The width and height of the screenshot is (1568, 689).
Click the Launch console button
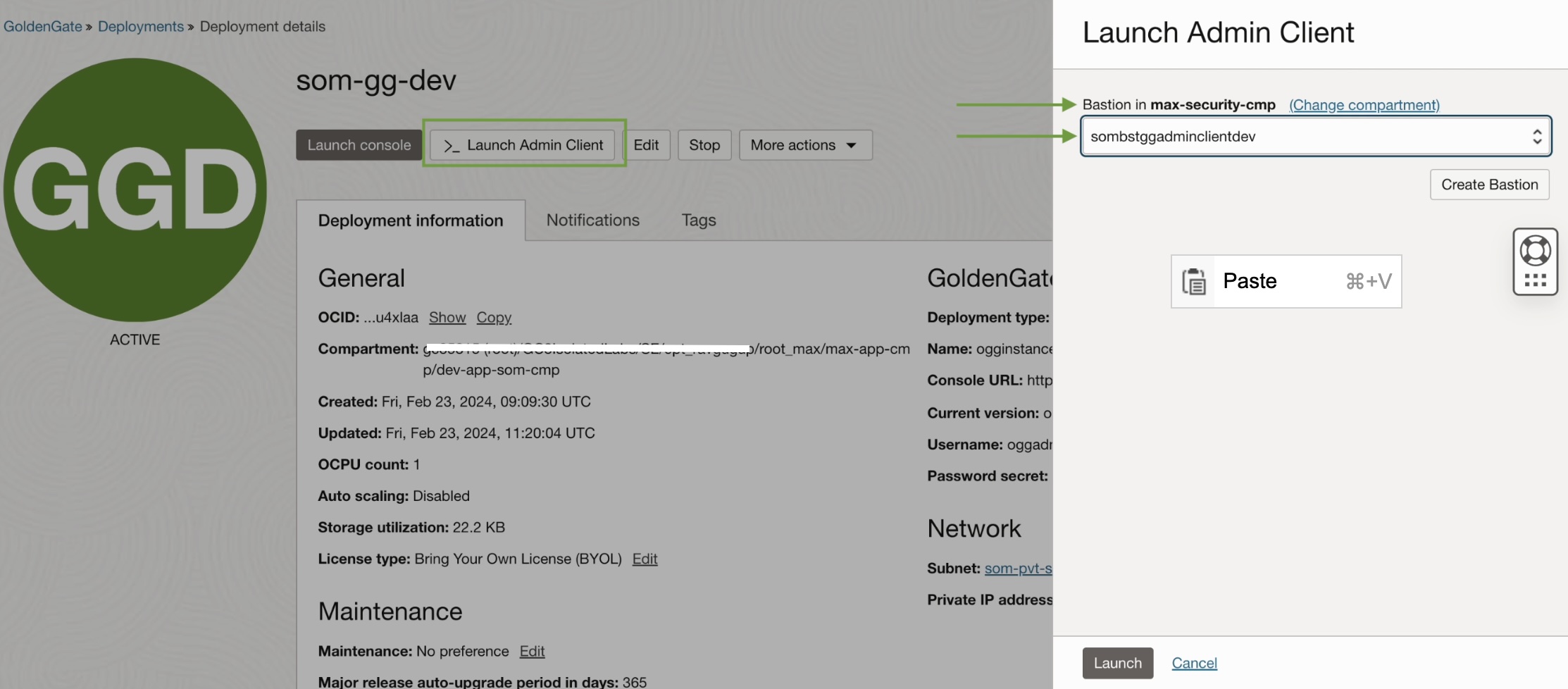coord(359,145)
